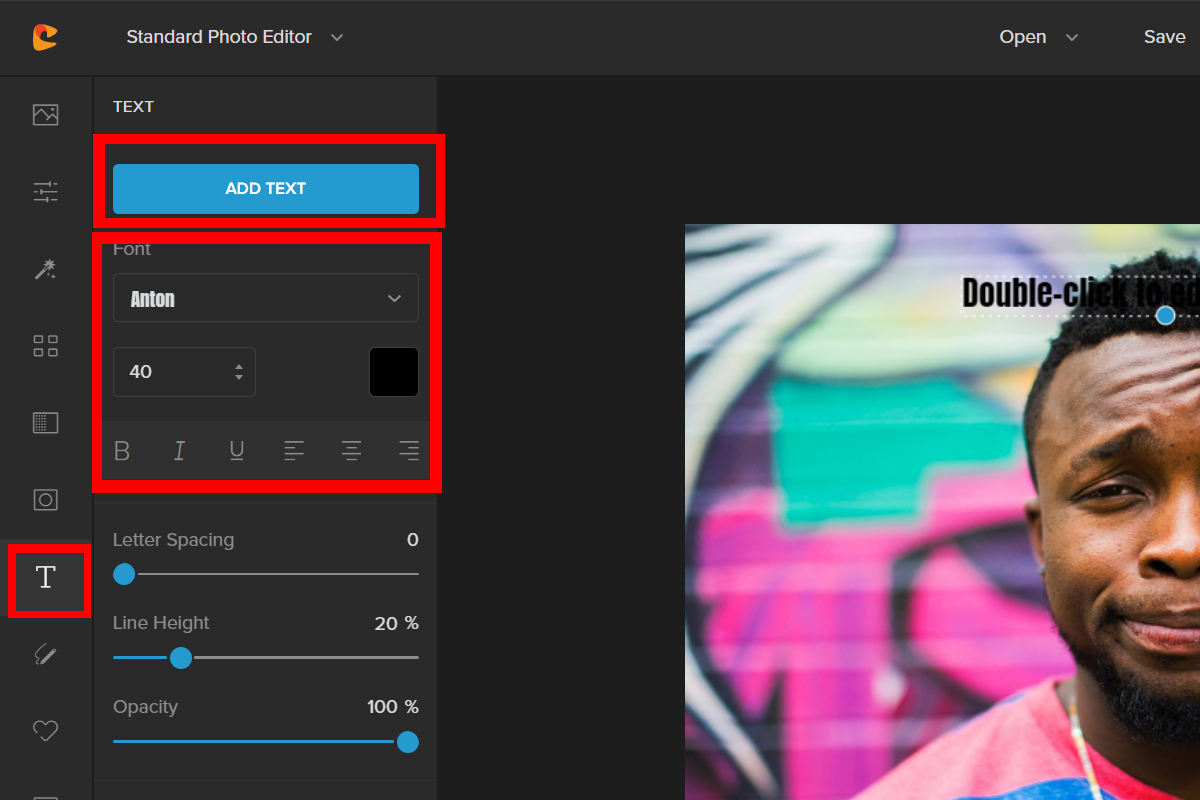Viewport: 1200px width, 800px height.
Task: Toggle italic text formatting
Action: pyautogui.click(x=179, y=451)
